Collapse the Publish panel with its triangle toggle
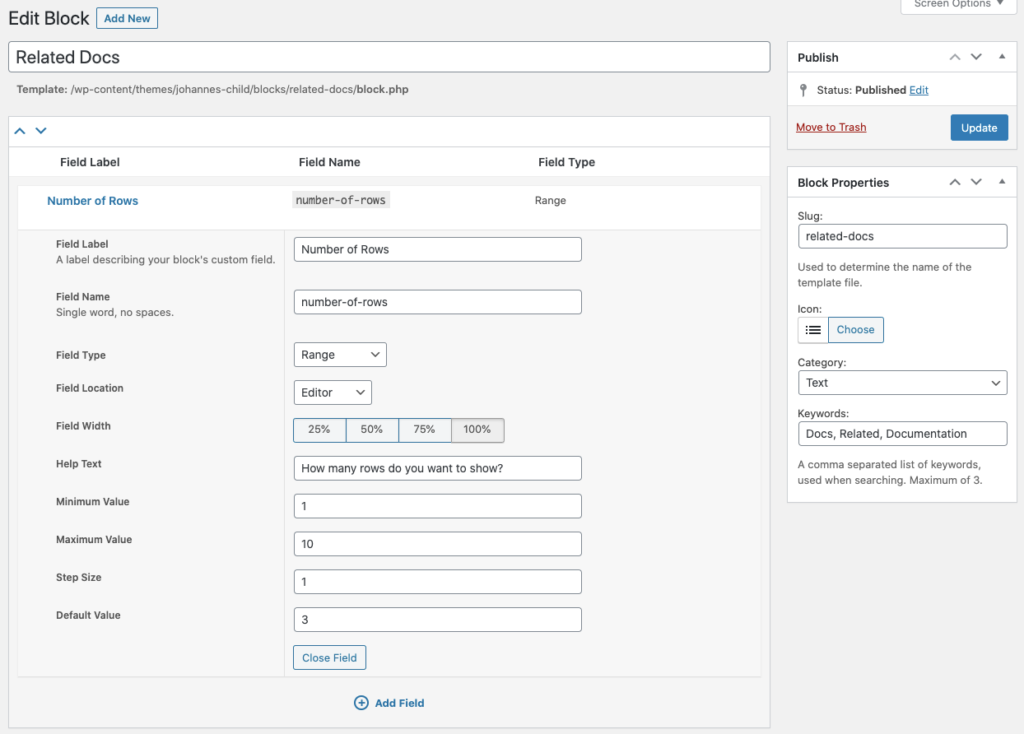 [1002, 57]
